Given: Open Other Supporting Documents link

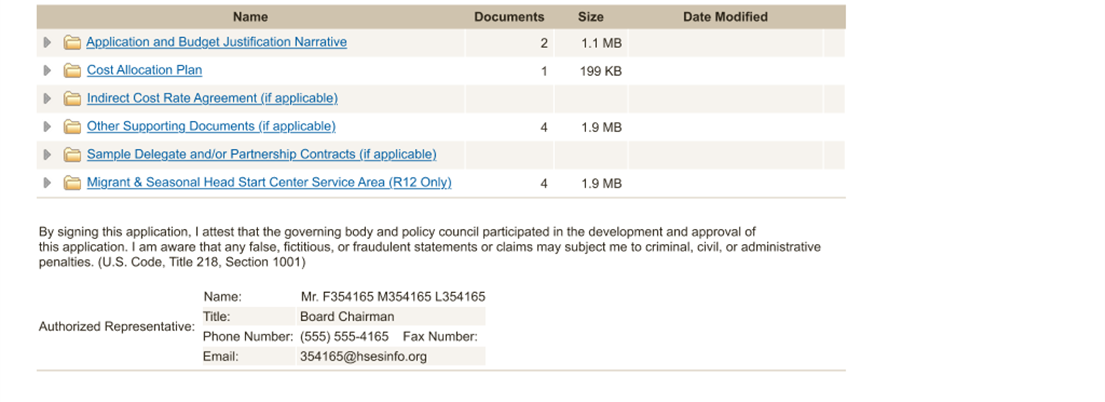Looking at the screenshot, I should tap(211, 127).
